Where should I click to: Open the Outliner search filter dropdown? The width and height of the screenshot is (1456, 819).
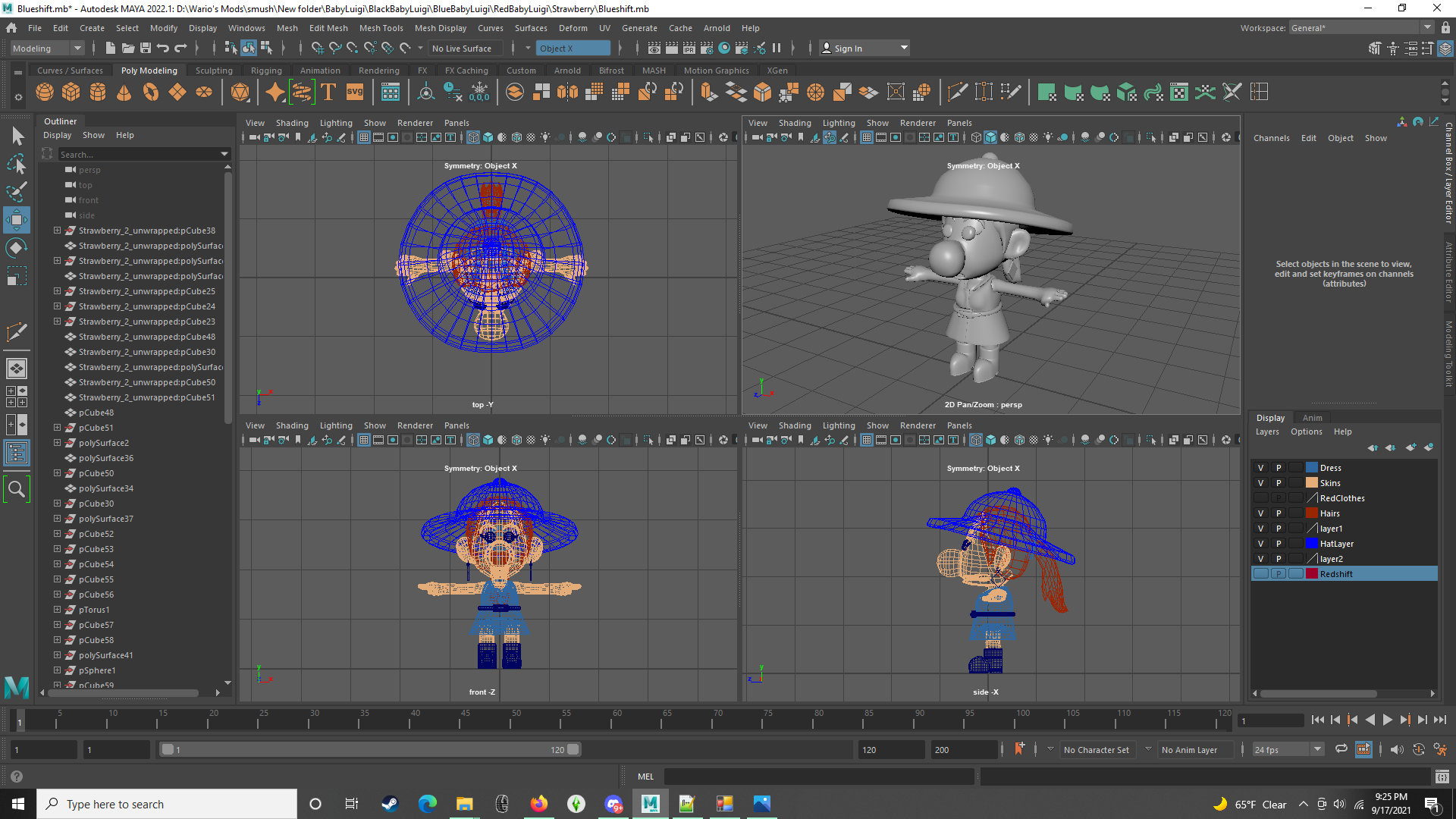coord(224,154)
